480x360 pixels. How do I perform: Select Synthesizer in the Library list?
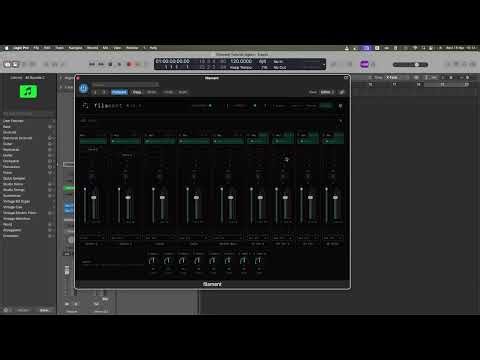[28, 196]
